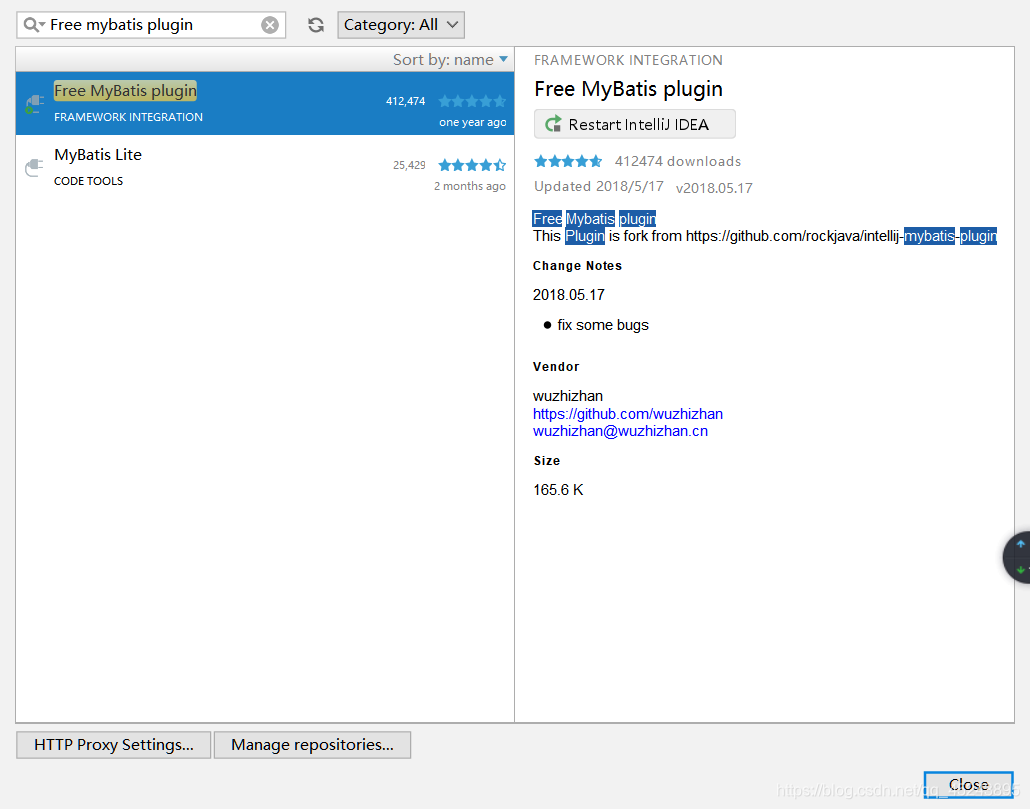This screenshot has width=1030, height=809.
Task: Click highlighted 'Free Mybatis plugin' description text
Action: click(x=594, y=219)
